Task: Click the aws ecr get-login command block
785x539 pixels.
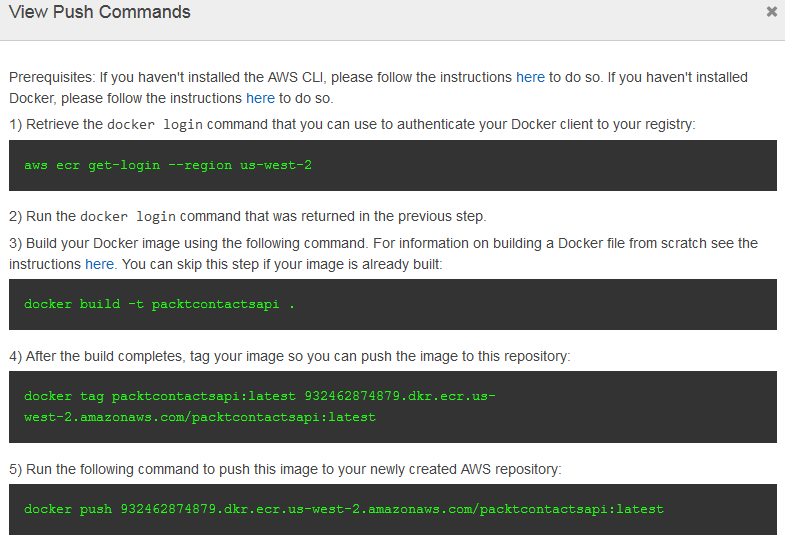Action: (x=392, y=165)
